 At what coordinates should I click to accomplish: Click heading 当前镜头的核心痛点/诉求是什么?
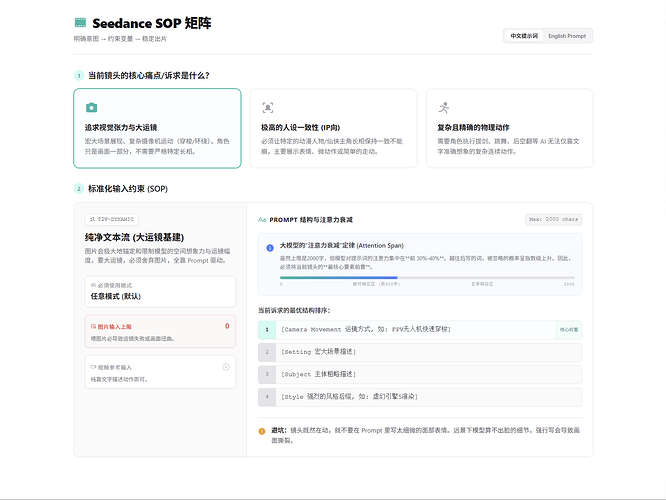pyautogui.click(x=149, y=76)
